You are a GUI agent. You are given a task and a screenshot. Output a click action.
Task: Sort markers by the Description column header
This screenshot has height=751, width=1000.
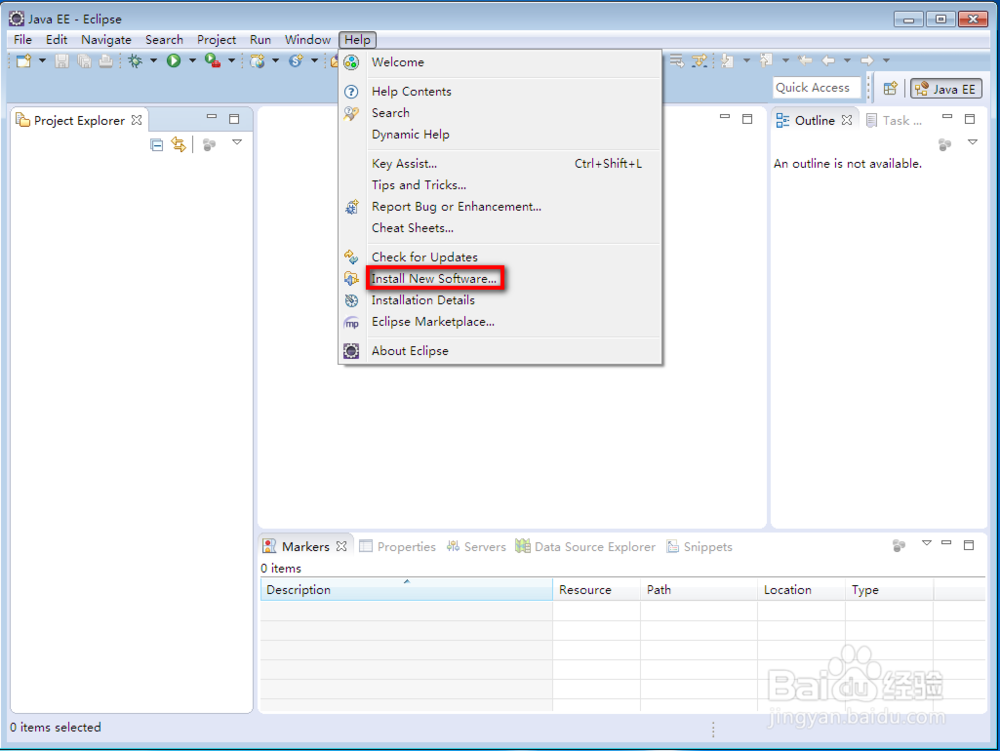[406, 590]
